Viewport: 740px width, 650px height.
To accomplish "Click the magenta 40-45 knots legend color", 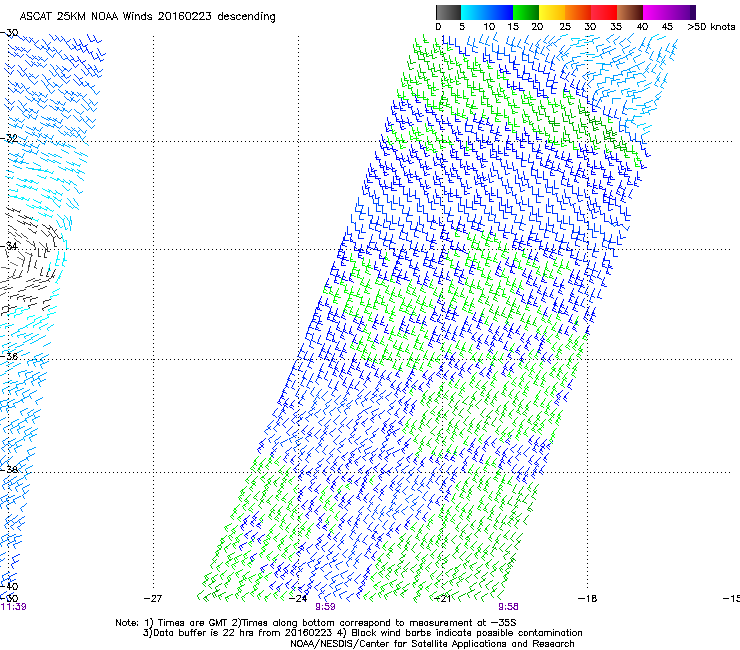I will 656,12.
